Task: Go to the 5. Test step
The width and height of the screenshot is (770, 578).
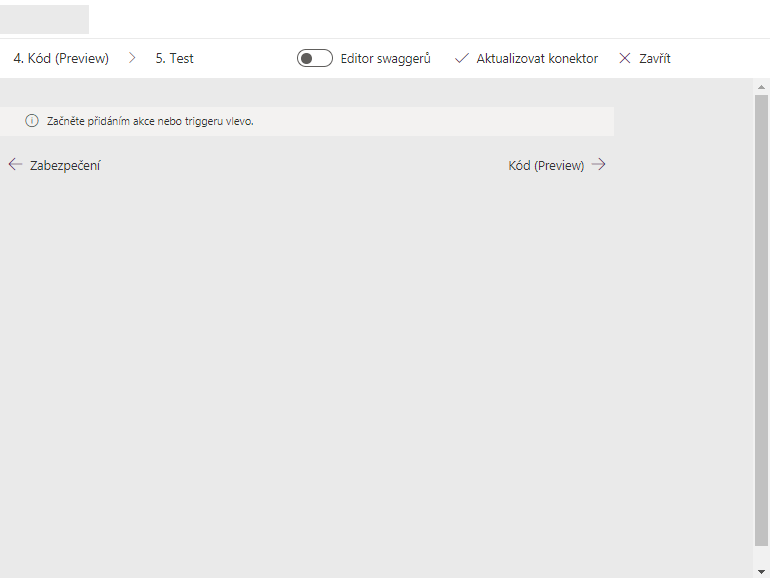Action: (175, 59)
